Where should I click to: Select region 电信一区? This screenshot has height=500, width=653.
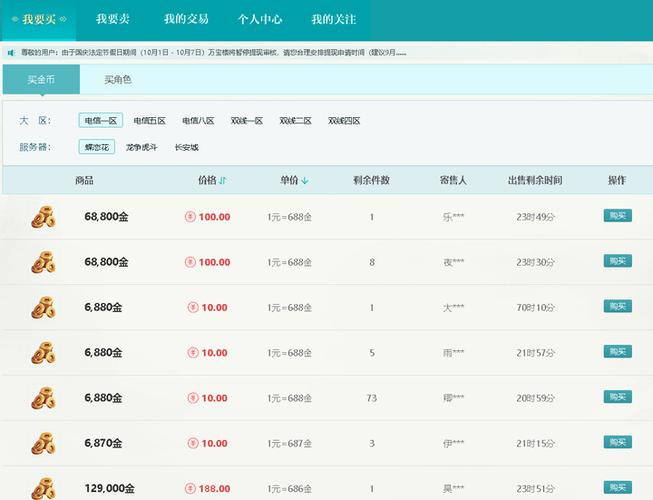tap(101, 120)
